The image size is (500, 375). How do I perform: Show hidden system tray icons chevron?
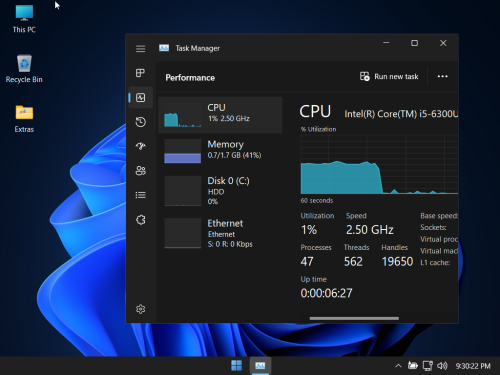pos(398,366)
